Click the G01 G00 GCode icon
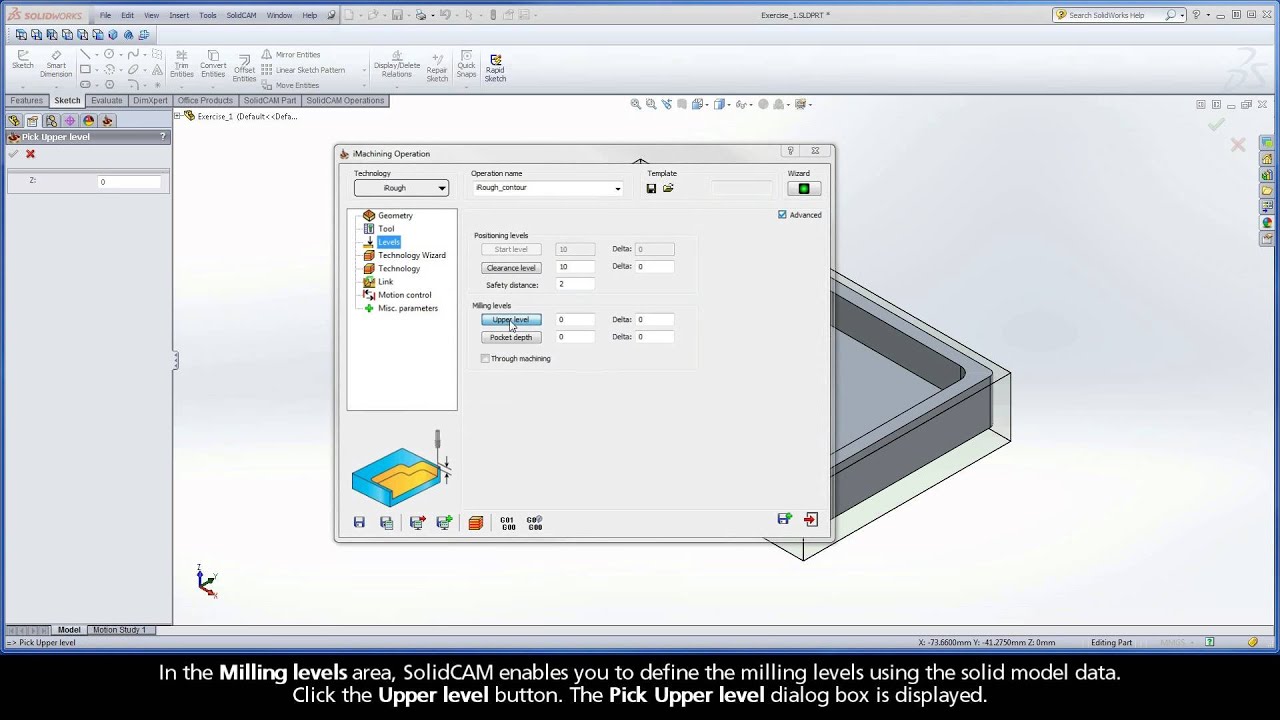 (x=507, y=522)
